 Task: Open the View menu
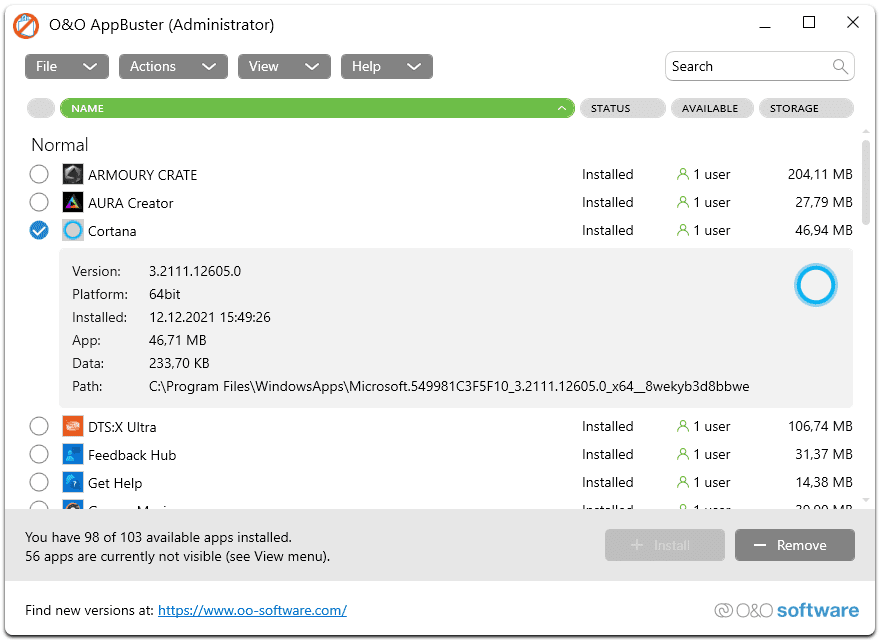tap(284, 66)
